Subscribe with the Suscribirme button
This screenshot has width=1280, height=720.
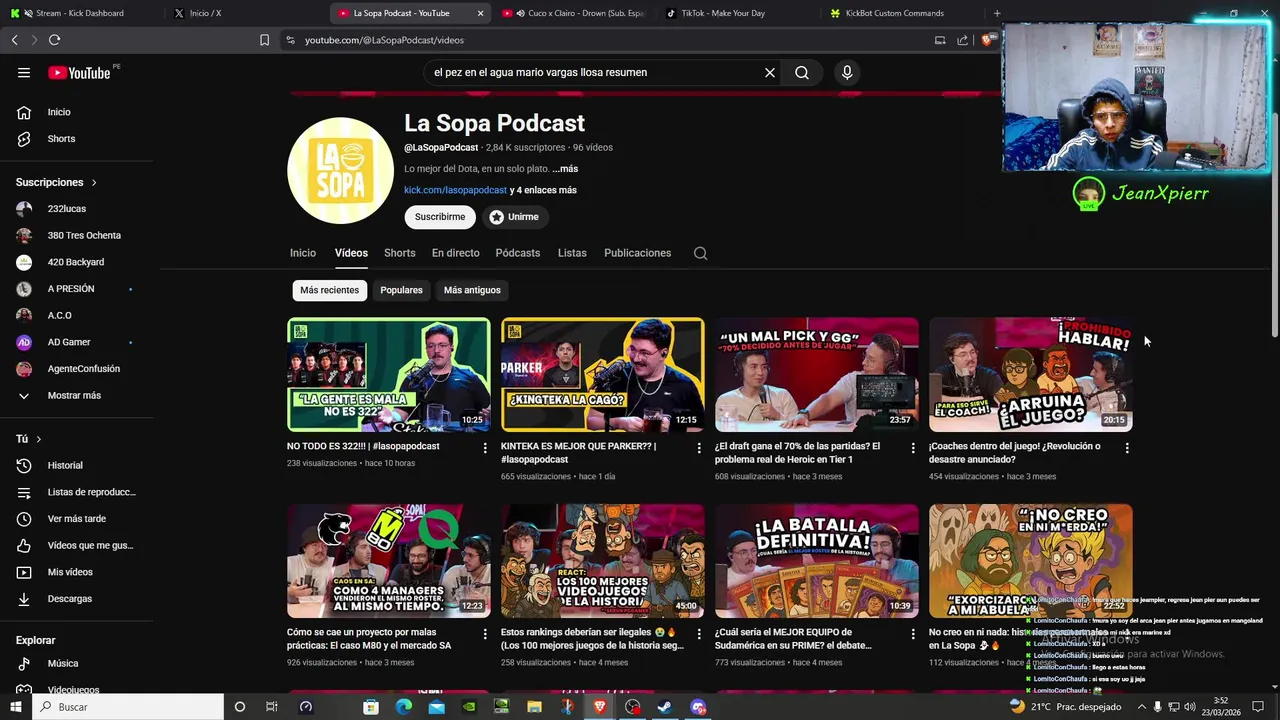click(x=440, y=217)
